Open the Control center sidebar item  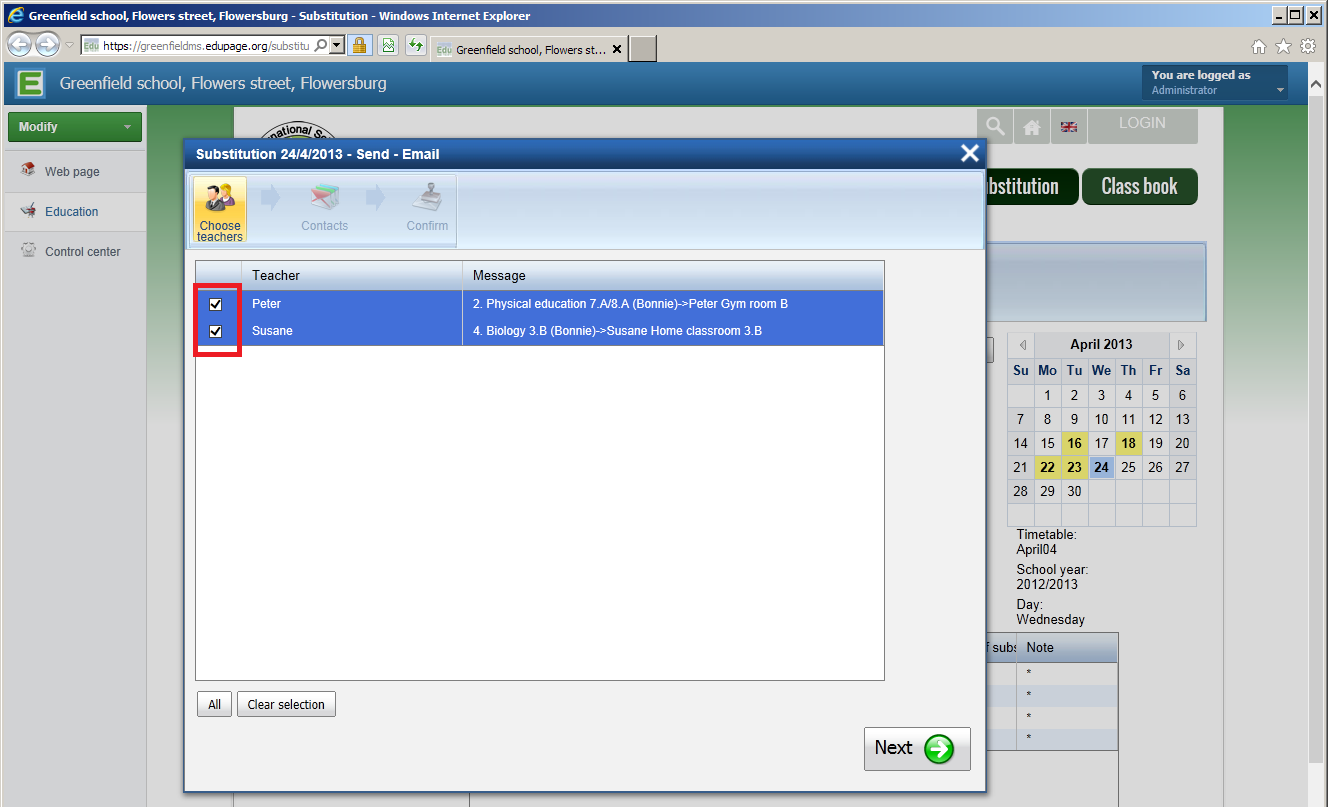pyautogui.click(x=82, y=252)
